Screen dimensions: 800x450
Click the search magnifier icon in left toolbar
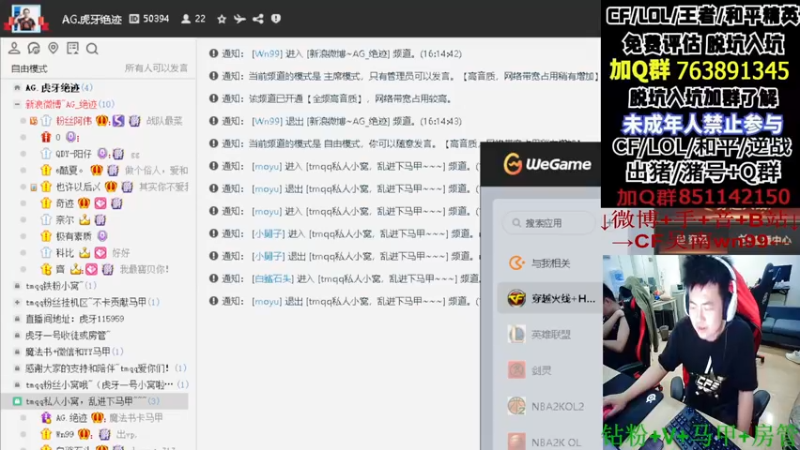click(x=92, y=48)
